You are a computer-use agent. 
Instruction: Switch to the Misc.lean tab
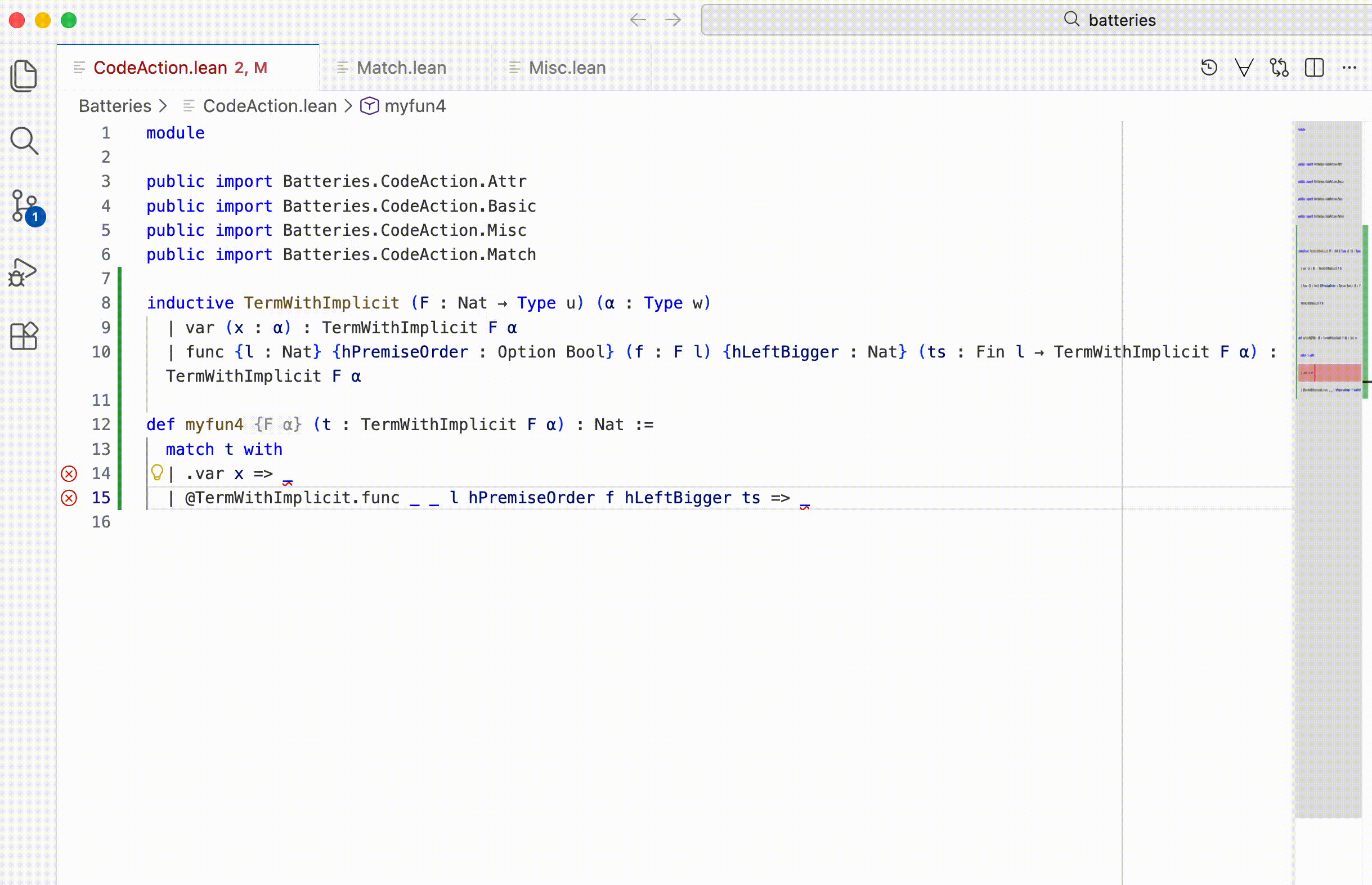[x=567, y=68]
